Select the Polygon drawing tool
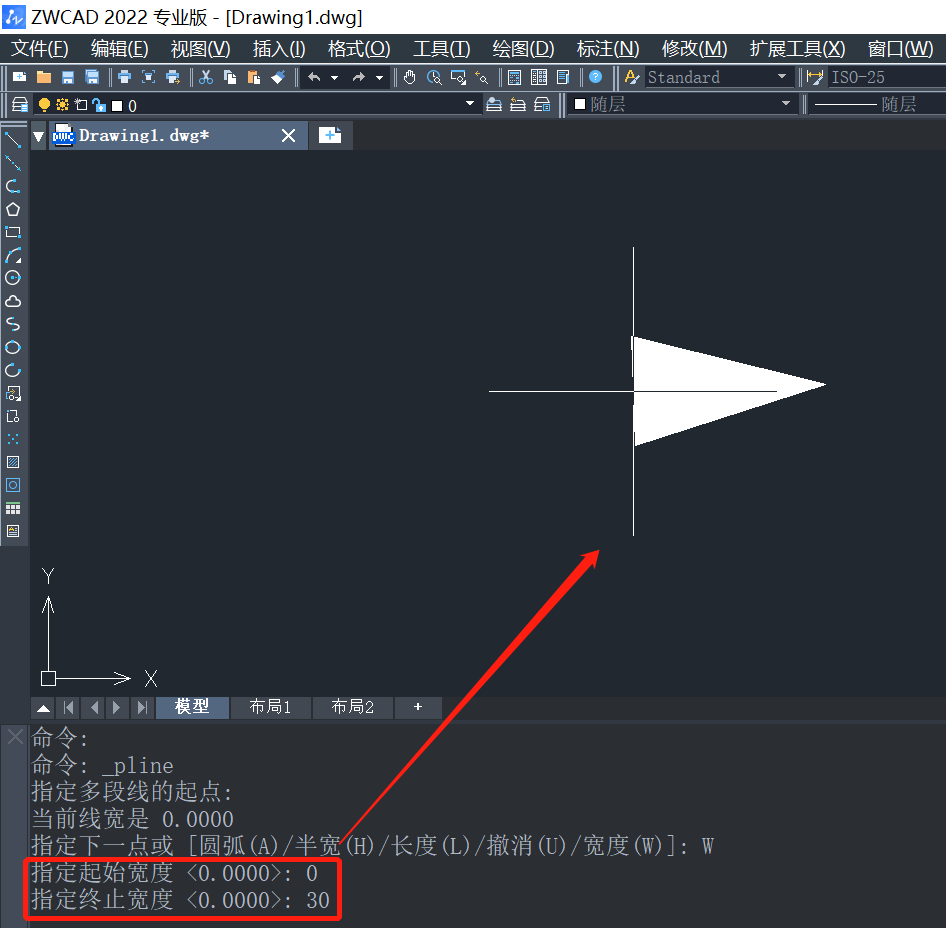Screen dimensions: 946x928 pos(13,209)
